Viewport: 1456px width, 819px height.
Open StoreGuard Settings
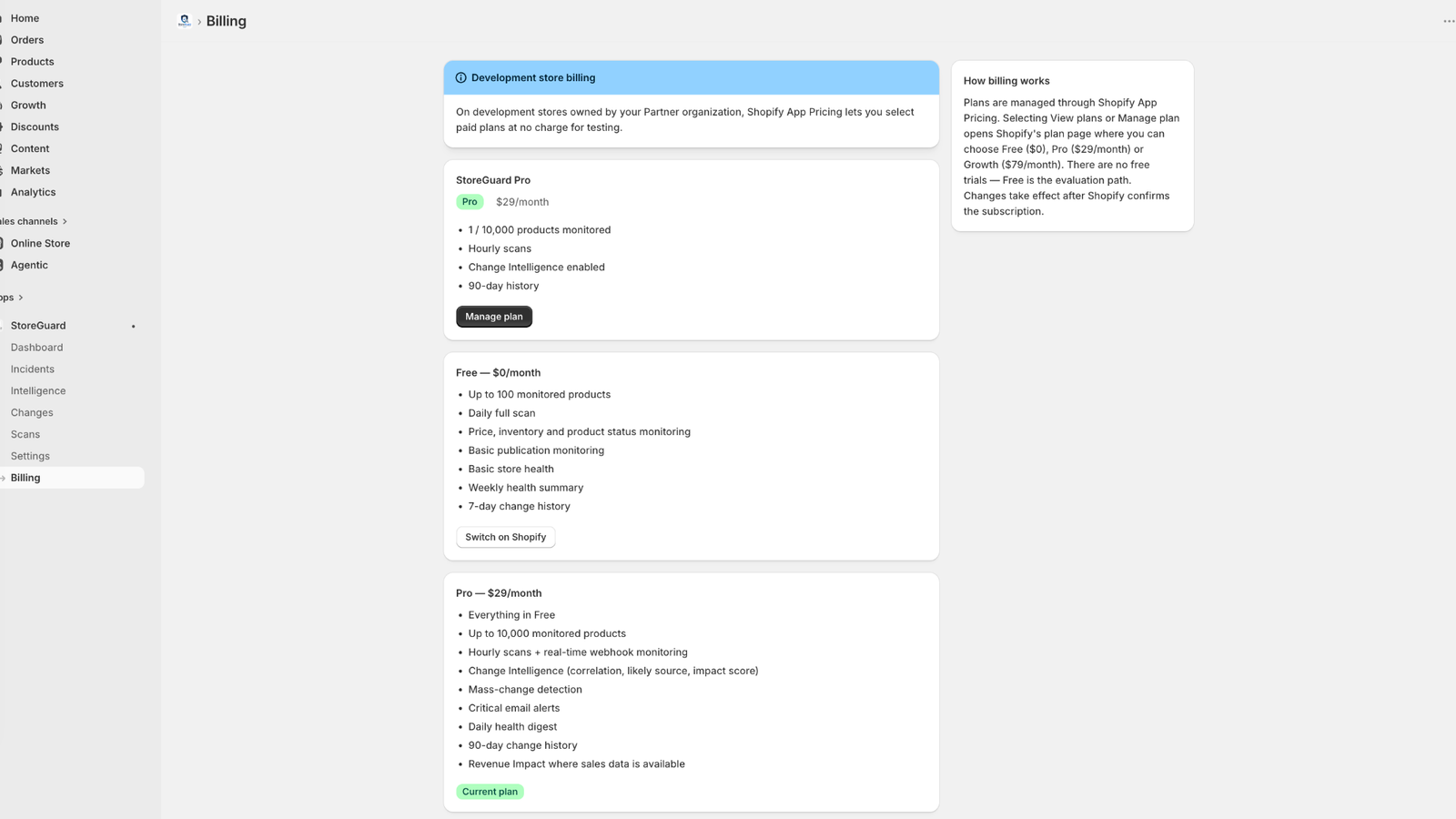point(30,457)
